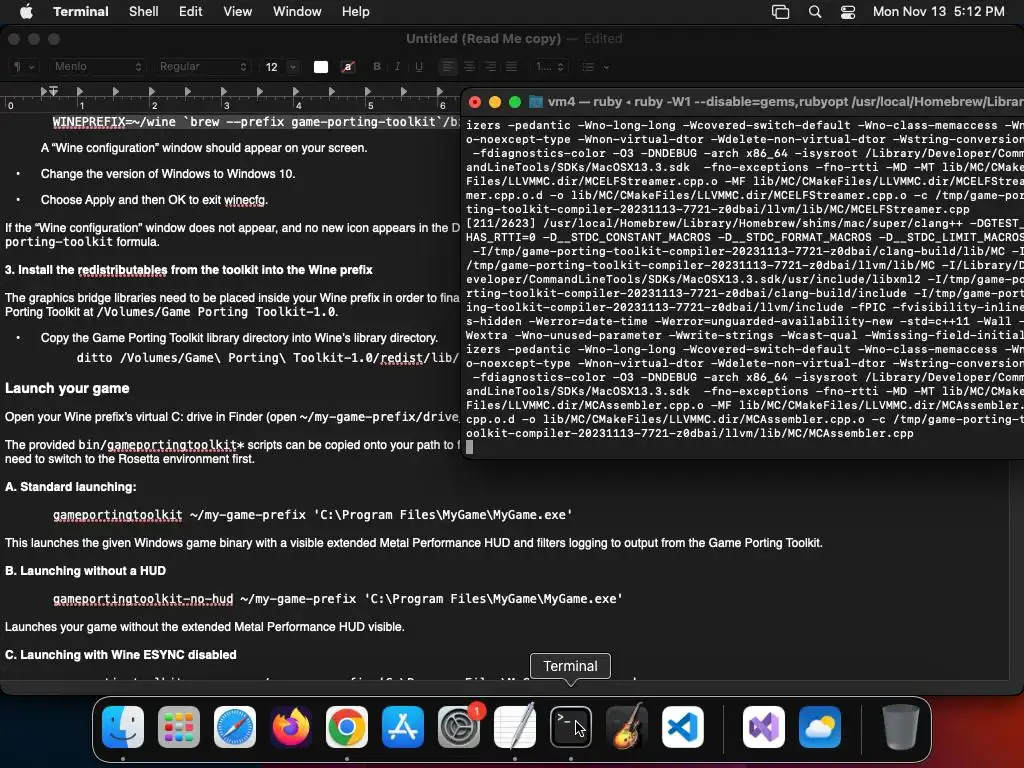Open the cloud weather app in Dock
The width and height of the screenshot is (1024, 768).
pyautogui.click(x=820, y=727)
